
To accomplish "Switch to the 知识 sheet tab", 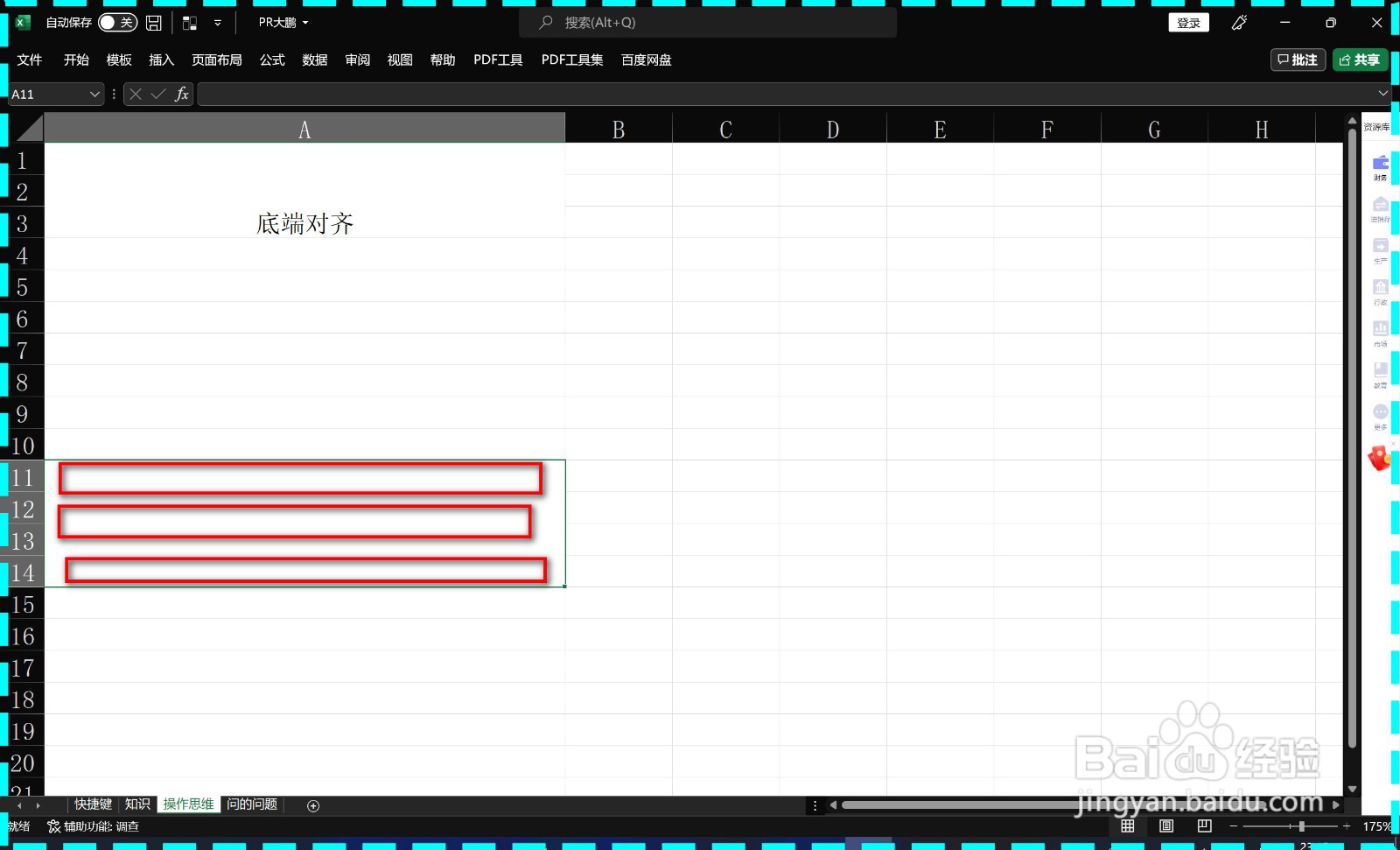I will point(137,804).
